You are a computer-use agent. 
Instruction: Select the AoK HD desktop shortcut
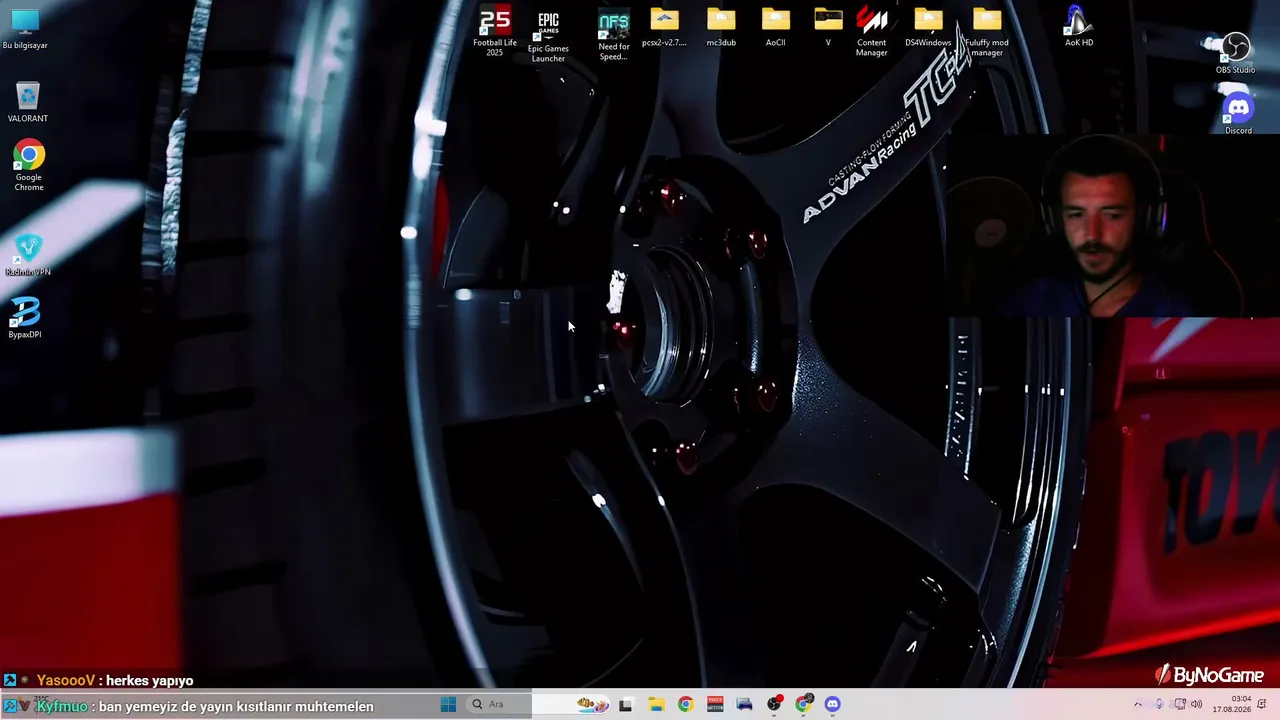pyautogui.click(x=1079, y=27)
